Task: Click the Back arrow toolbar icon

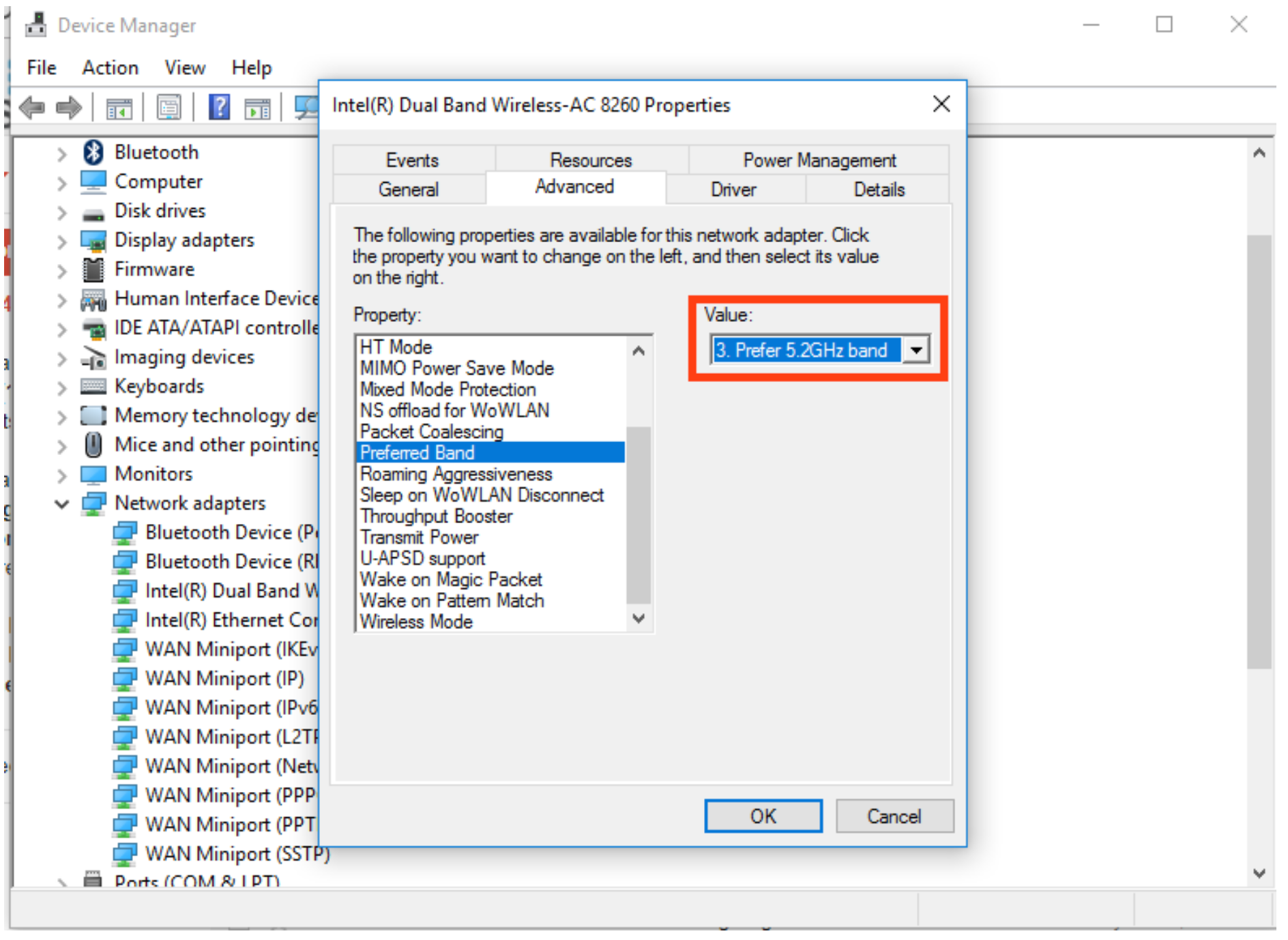Action: (32, 107)
